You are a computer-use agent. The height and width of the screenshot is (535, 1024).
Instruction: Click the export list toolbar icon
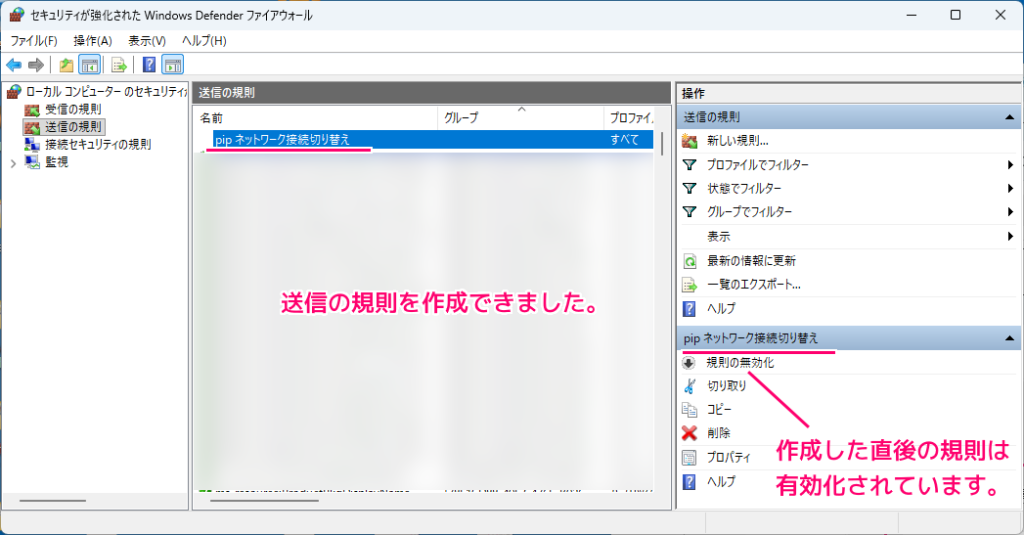click(119, 65)
